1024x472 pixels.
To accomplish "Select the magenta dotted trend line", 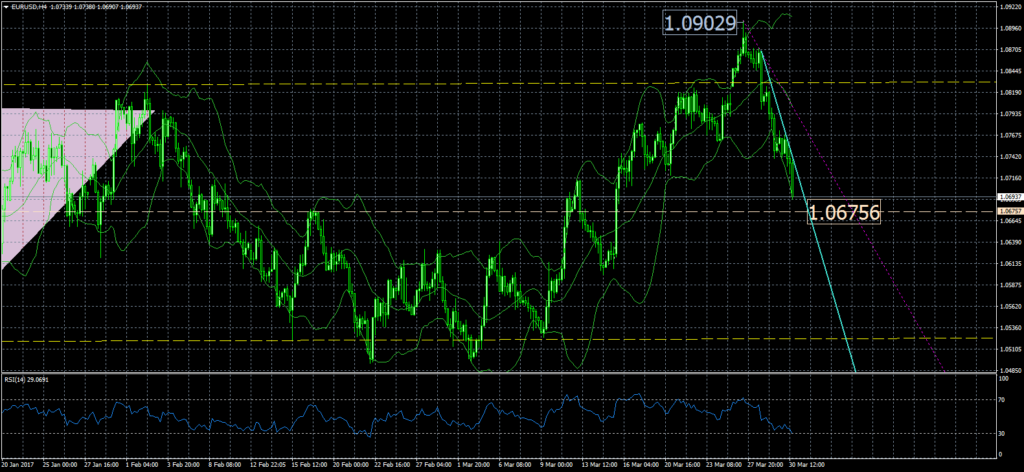I will (x=880, y=260).
